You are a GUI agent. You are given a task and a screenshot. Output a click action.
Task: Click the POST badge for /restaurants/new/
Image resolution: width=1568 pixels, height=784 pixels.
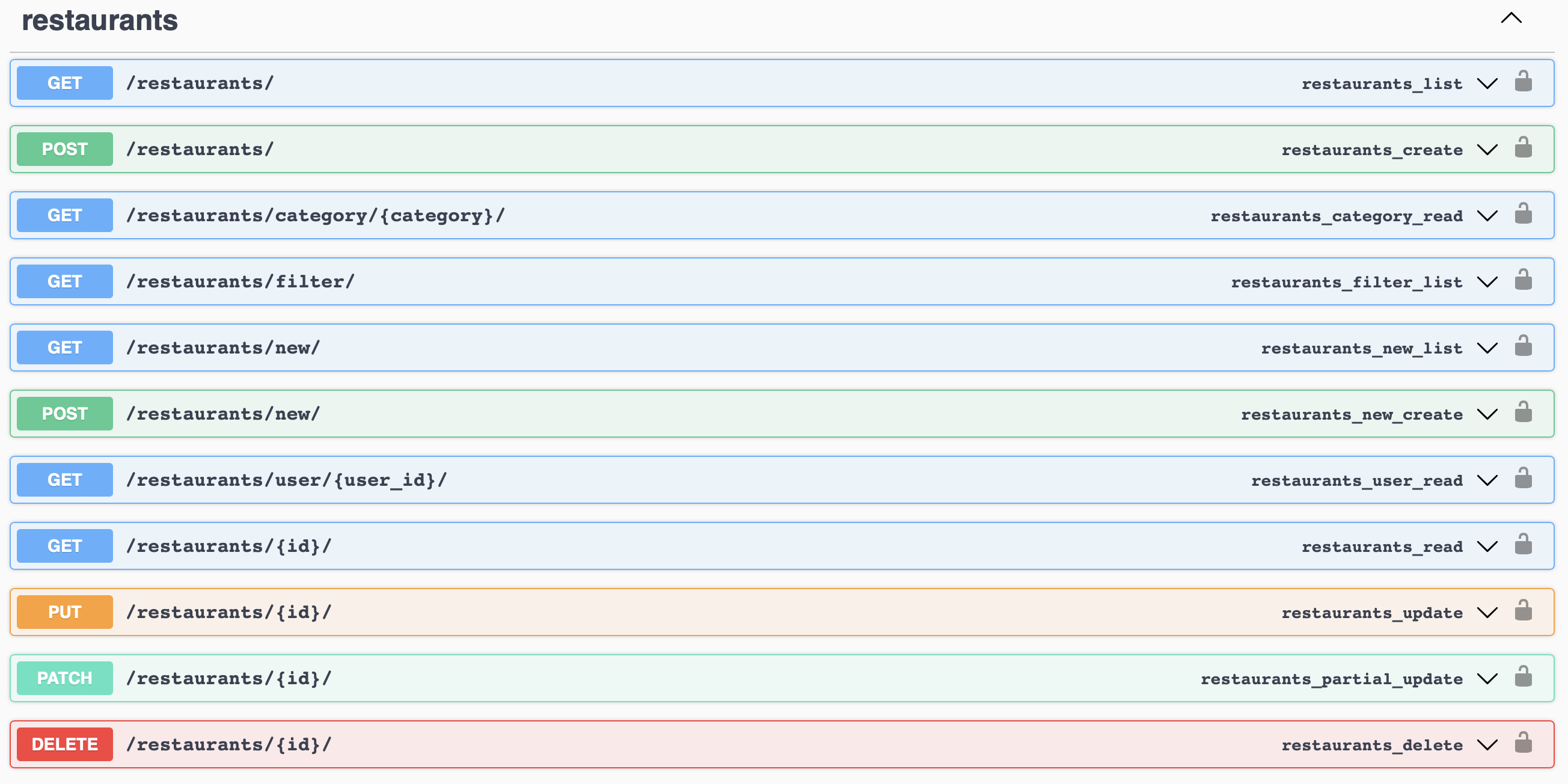tap(64, 414)
